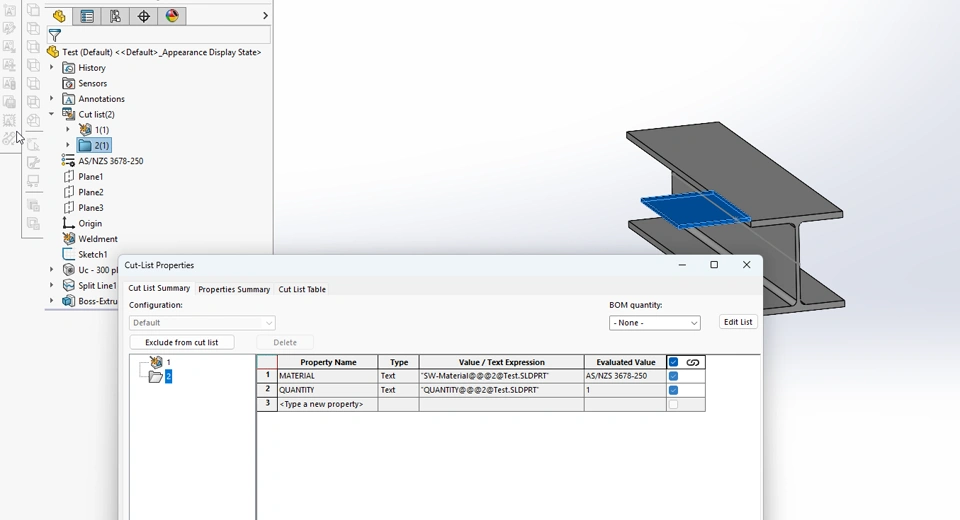Select cut list item 1(1) weldment icon
960x520 pixels.
pyautogui.click(x=86, y=130)
